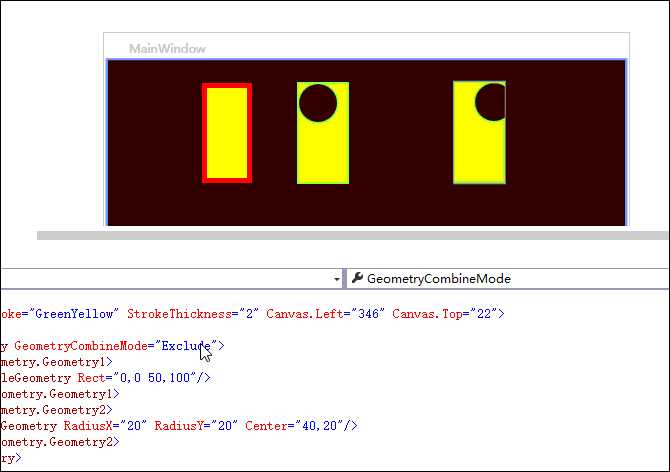The height and width of the screenshot is (472, 670).
Task: Click the Center "40,20" value
Action: coord(319,426)
